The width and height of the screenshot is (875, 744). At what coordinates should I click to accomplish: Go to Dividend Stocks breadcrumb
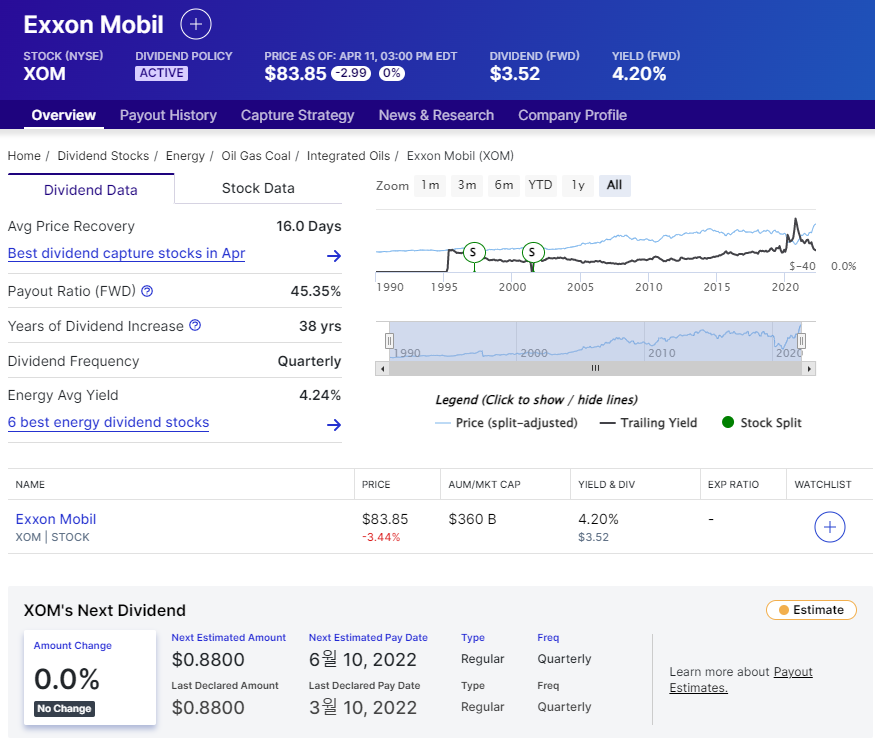point(103,156)
